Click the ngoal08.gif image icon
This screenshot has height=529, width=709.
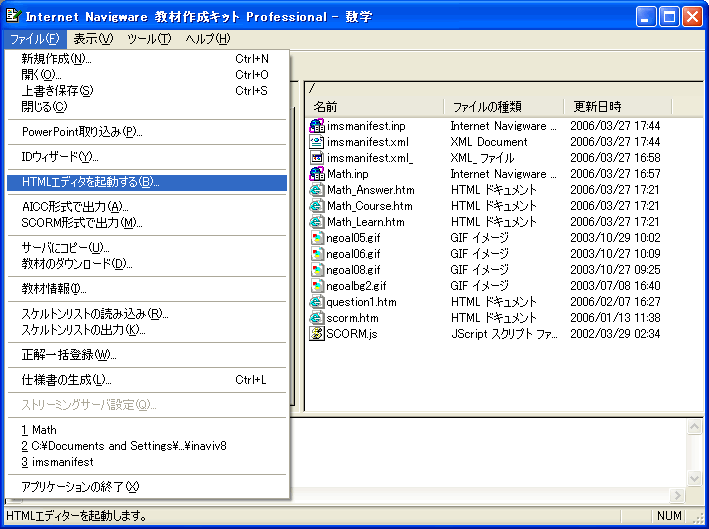point(317,270)
